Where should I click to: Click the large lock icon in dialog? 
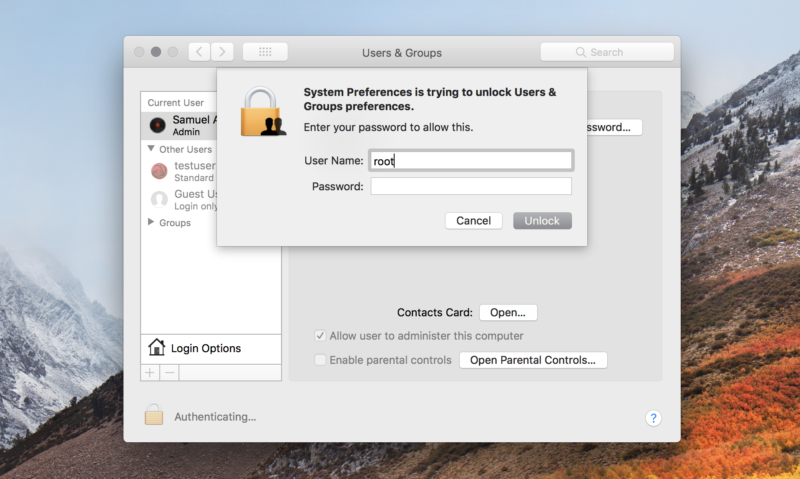point(263,112)
